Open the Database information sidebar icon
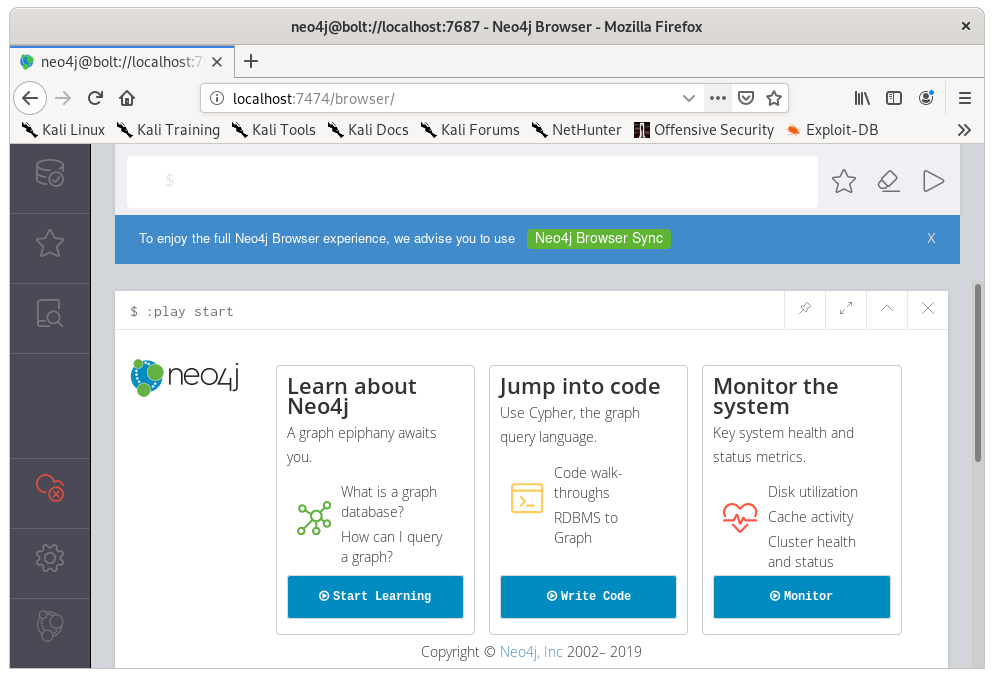994x678 pixels. [49, 173]
